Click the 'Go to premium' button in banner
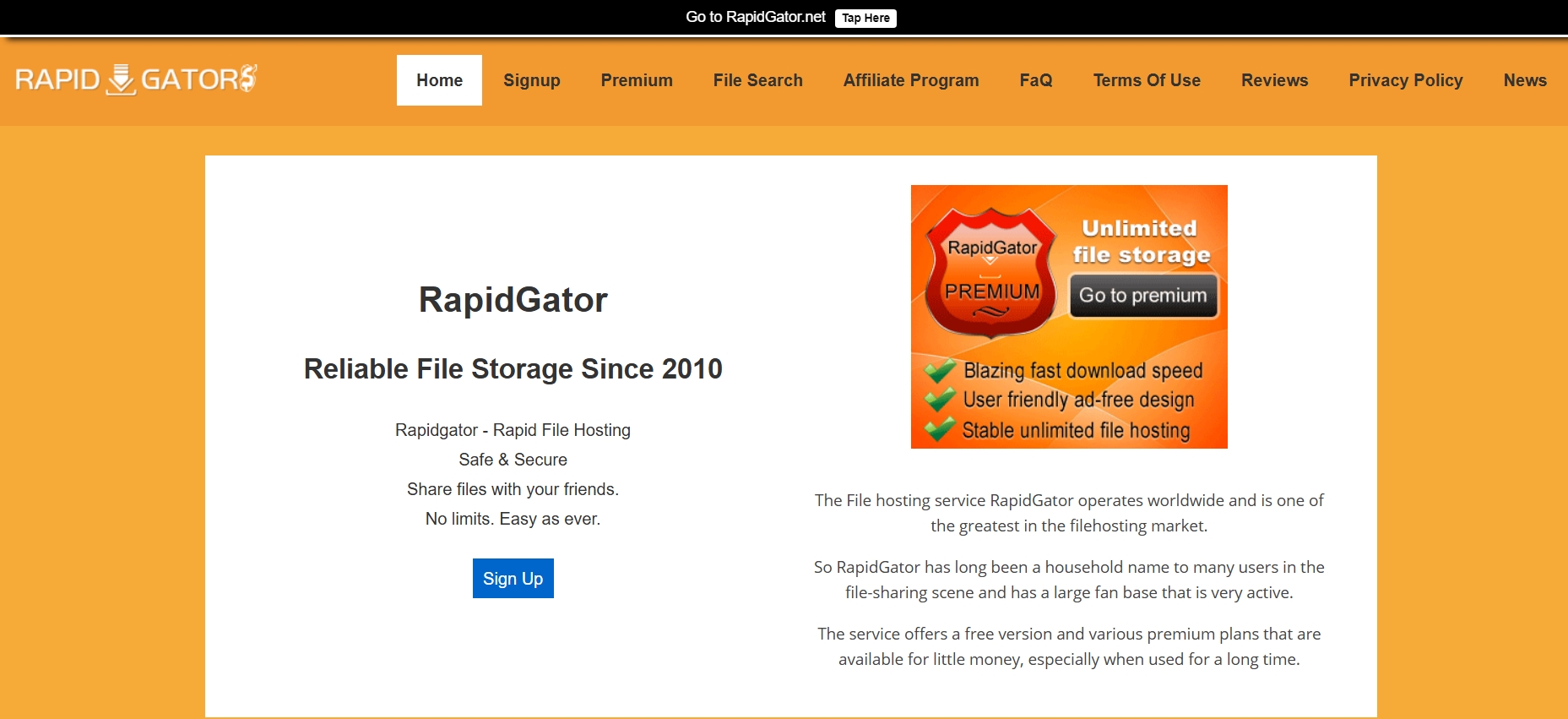The height and width of the screenshot is (719, 1568). point(1143,296)
